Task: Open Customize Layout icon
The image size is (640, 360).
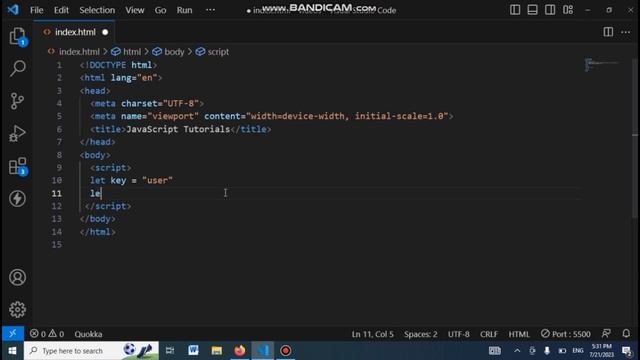Action: (x=568, y=10)
